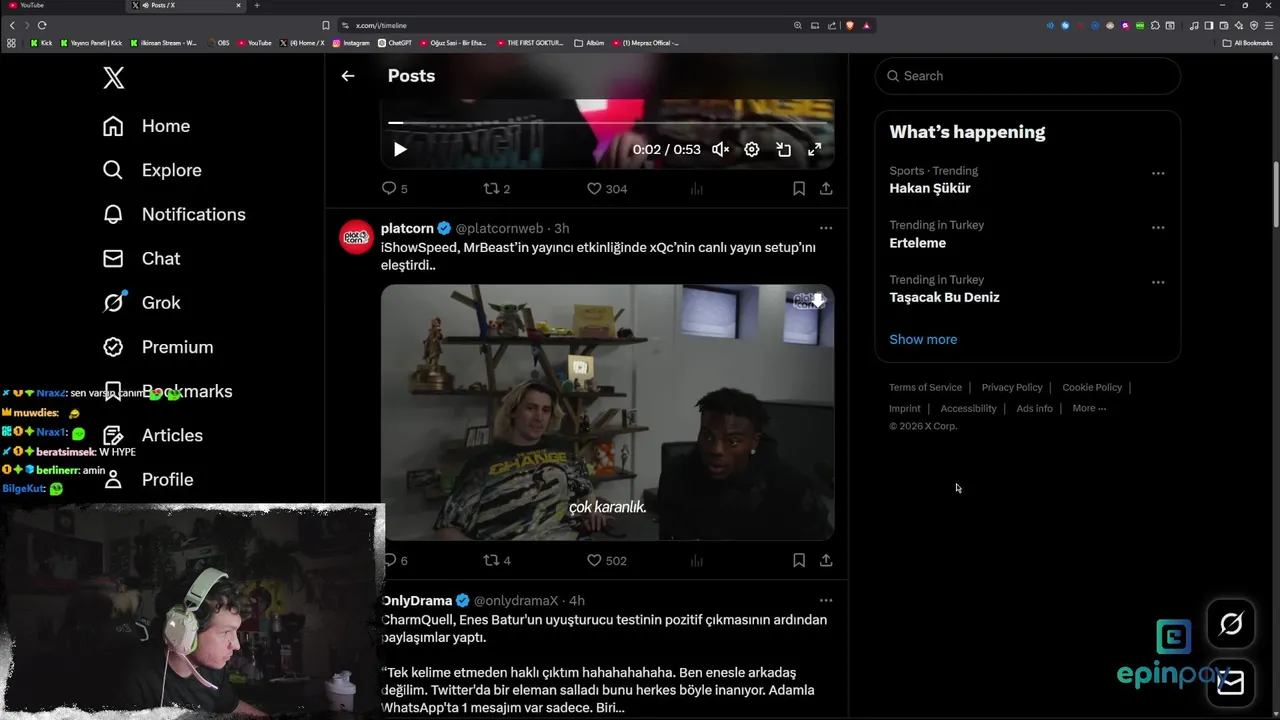The image size is (1280, 720).
Task: Go to Home in the X sidebar
Action: [x=146, y=126]
